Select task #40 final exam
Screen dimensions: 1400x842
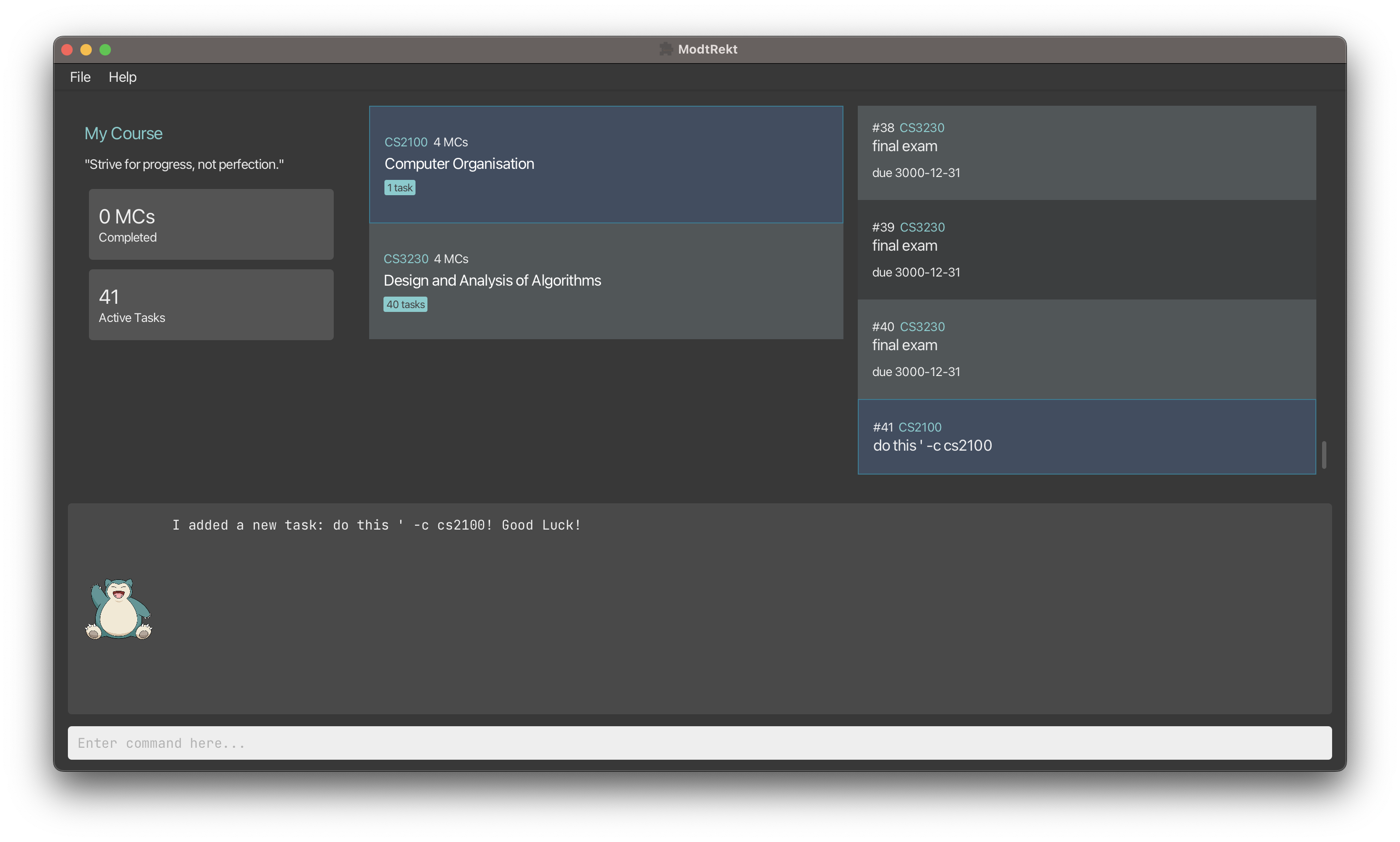tap(1086, 349)
